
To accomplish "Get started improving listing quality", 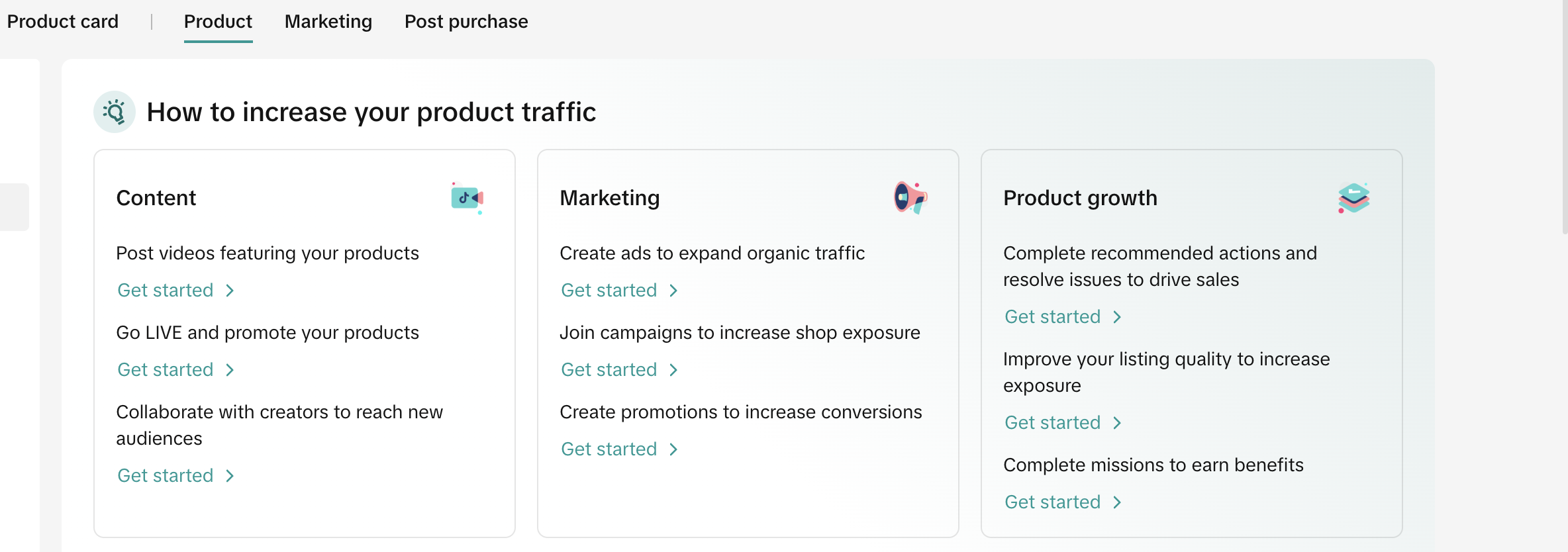I will (1053, 423).
